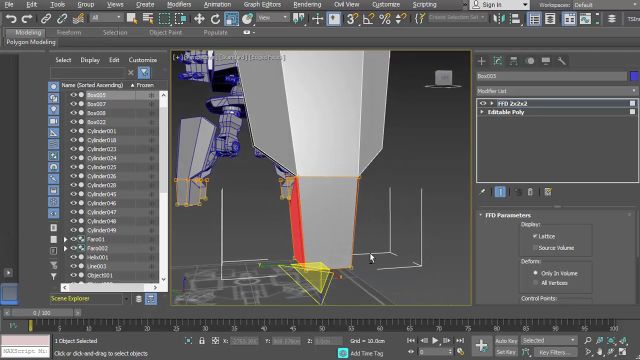Expand the Faro01 tree item
Image resolution: width=640 pixels, height=360 pixels.
pyautogui.click(x=65, y=239)
